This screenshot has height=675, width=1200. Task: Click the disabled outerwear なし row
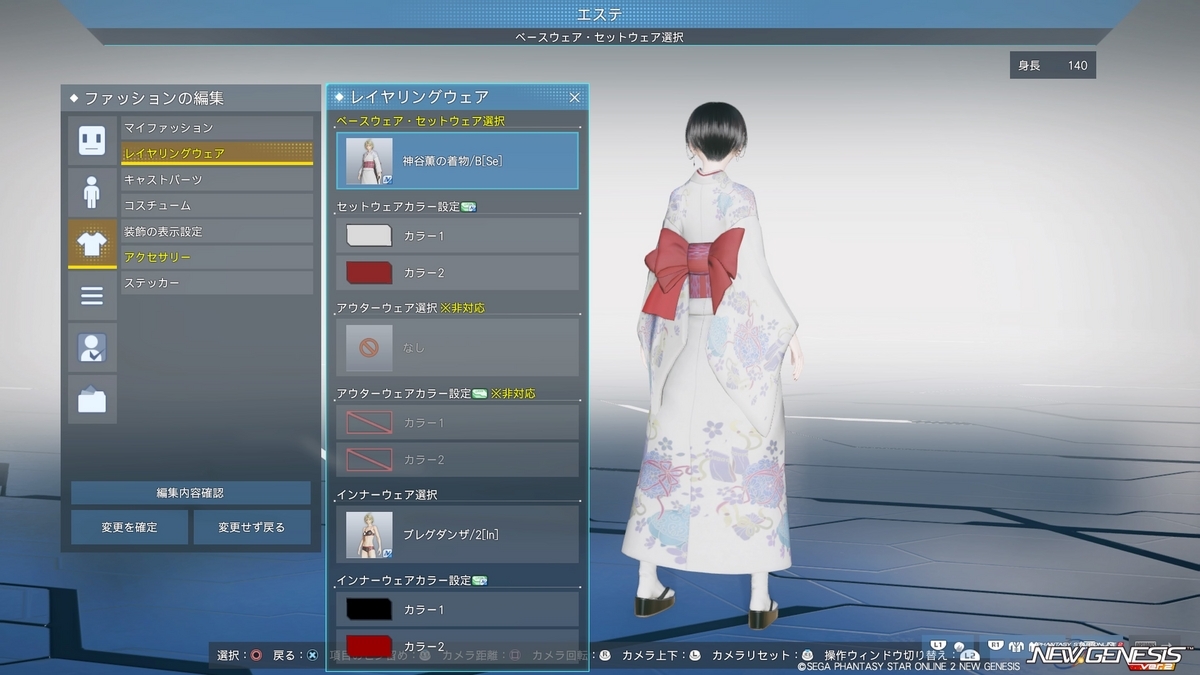458,347
